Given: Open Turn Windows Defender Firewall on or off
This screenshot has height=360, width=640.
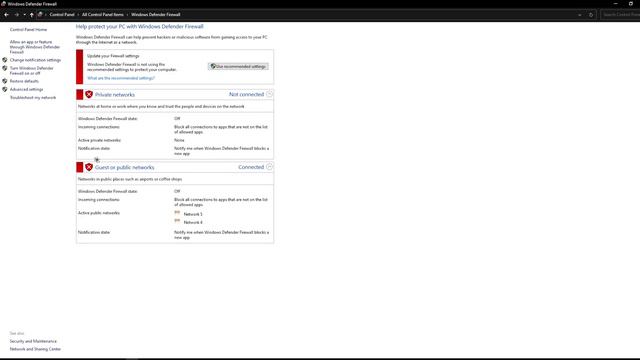Looking at the screenshot, I should pos(31,71).
